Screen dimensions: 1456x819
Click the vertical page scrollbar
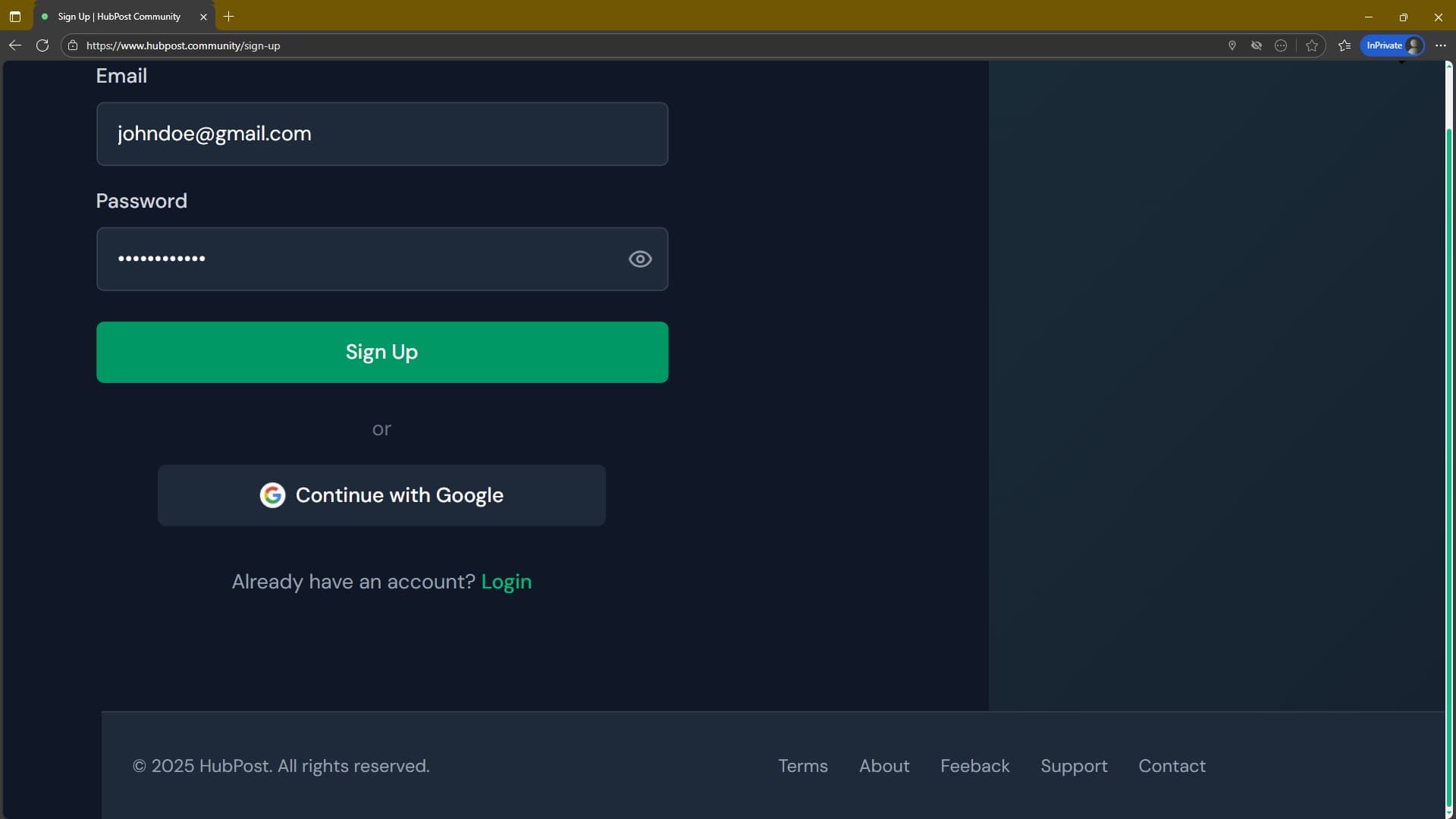pyautogui.click(x=1449, y=466)
